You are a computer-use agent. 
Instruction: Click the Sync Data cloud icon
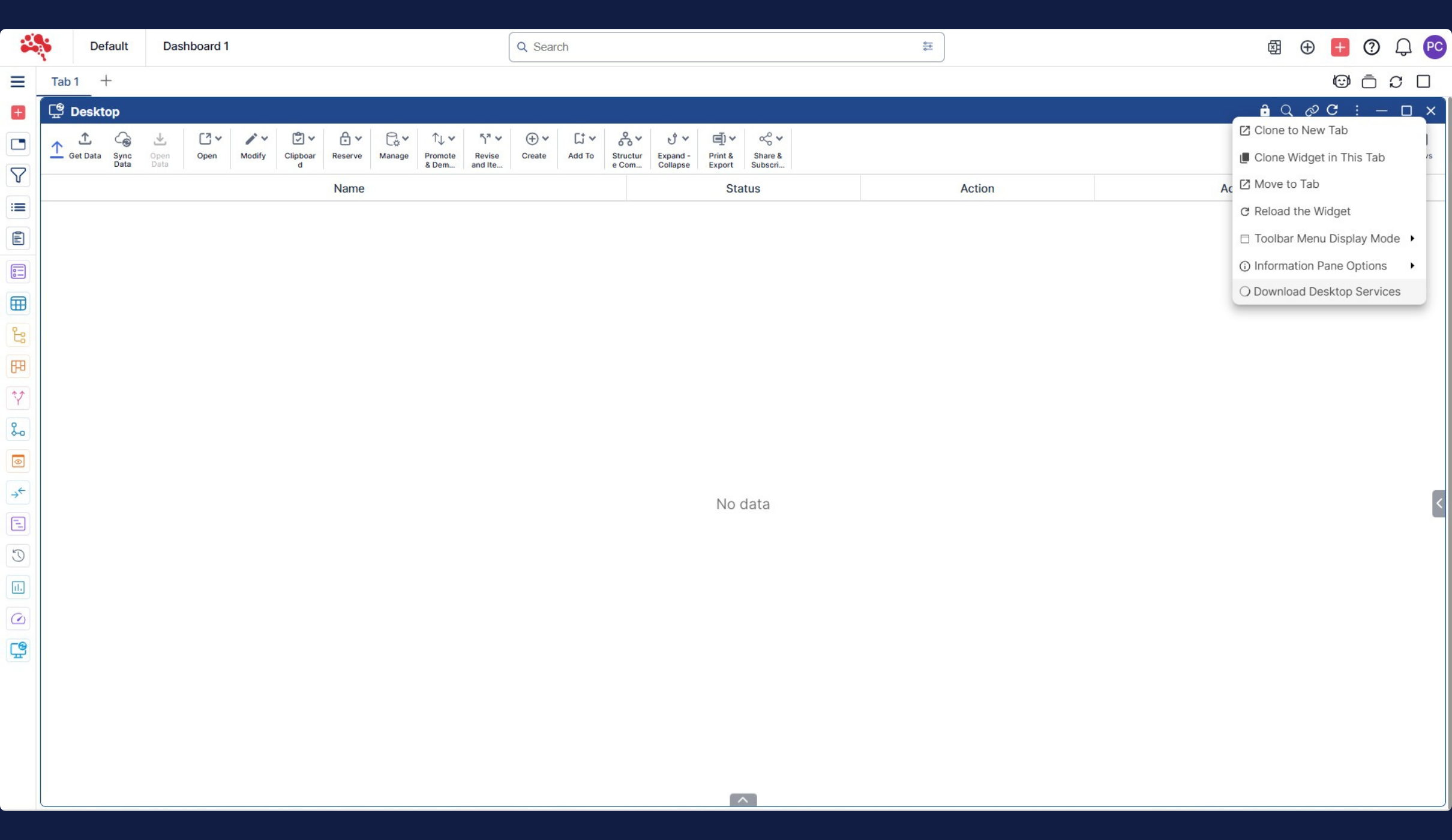[x=122, y=139]
